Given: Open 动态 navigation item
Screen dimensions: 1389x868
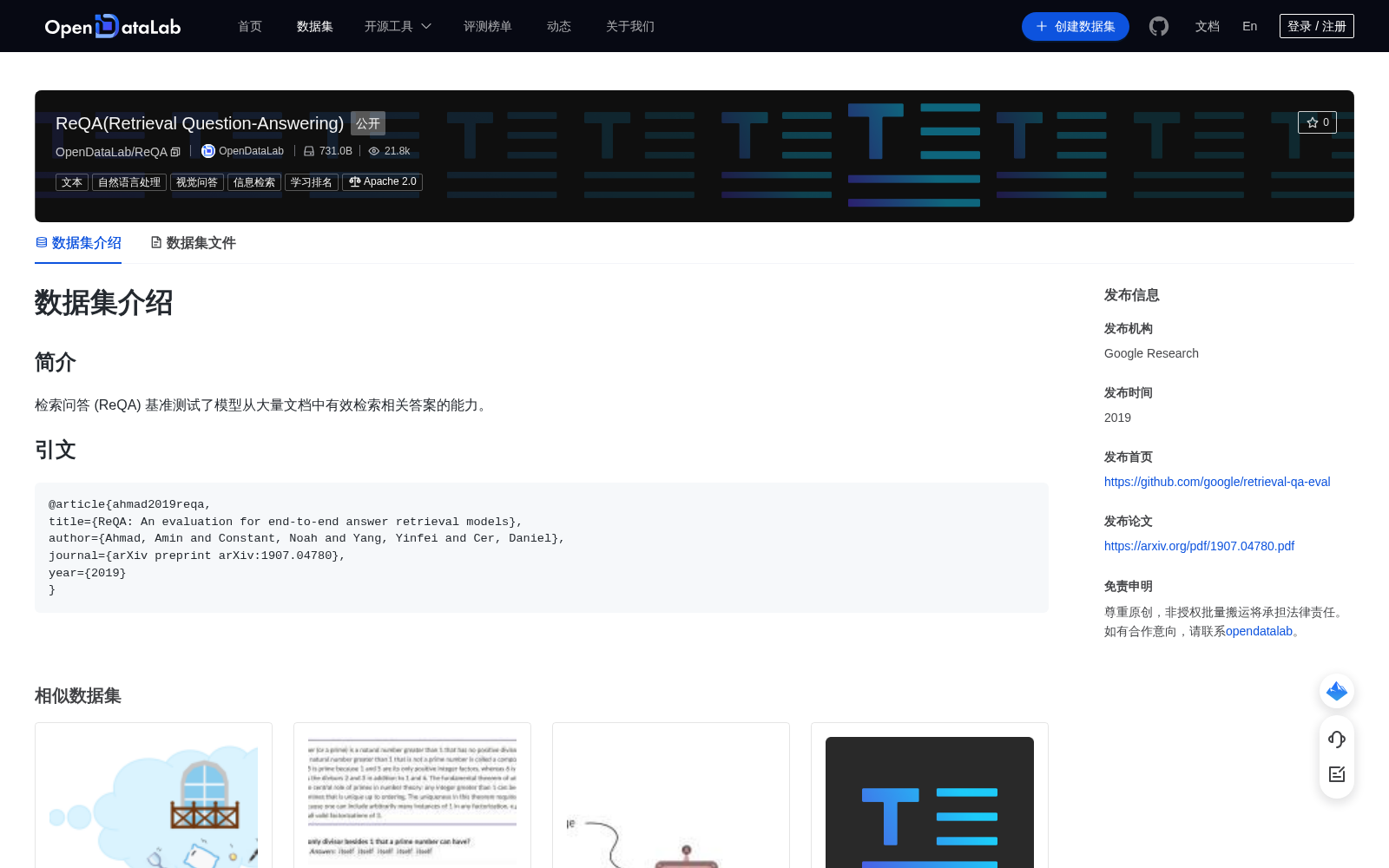Looking at the screenshot, I should [x=559, y=26].
